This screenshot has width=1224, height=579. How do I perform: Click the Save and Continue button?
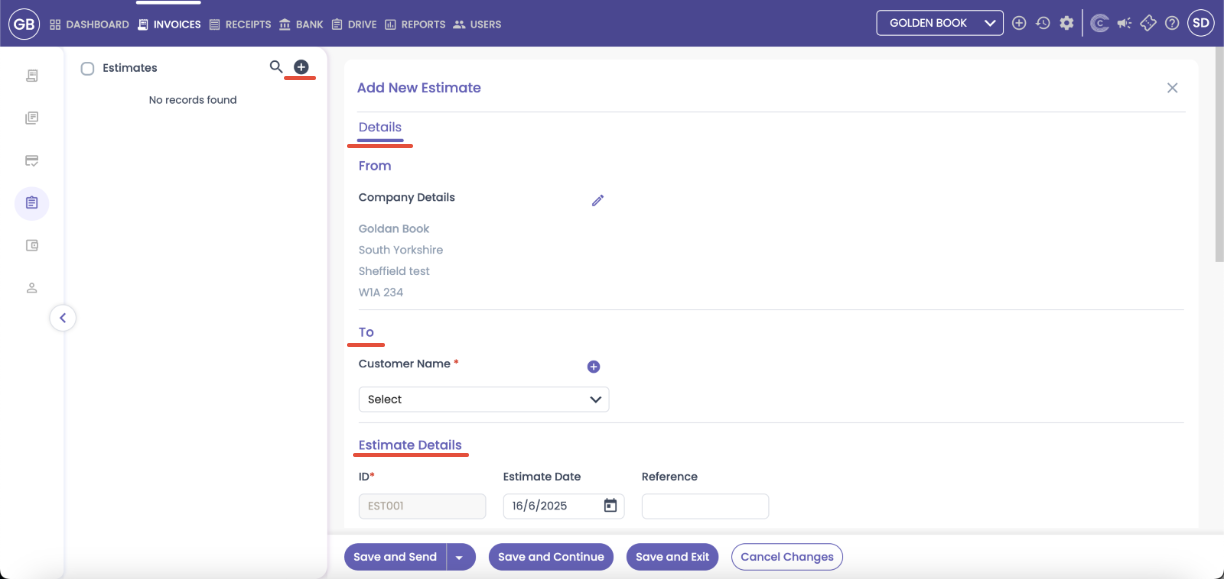pos(551,557)
